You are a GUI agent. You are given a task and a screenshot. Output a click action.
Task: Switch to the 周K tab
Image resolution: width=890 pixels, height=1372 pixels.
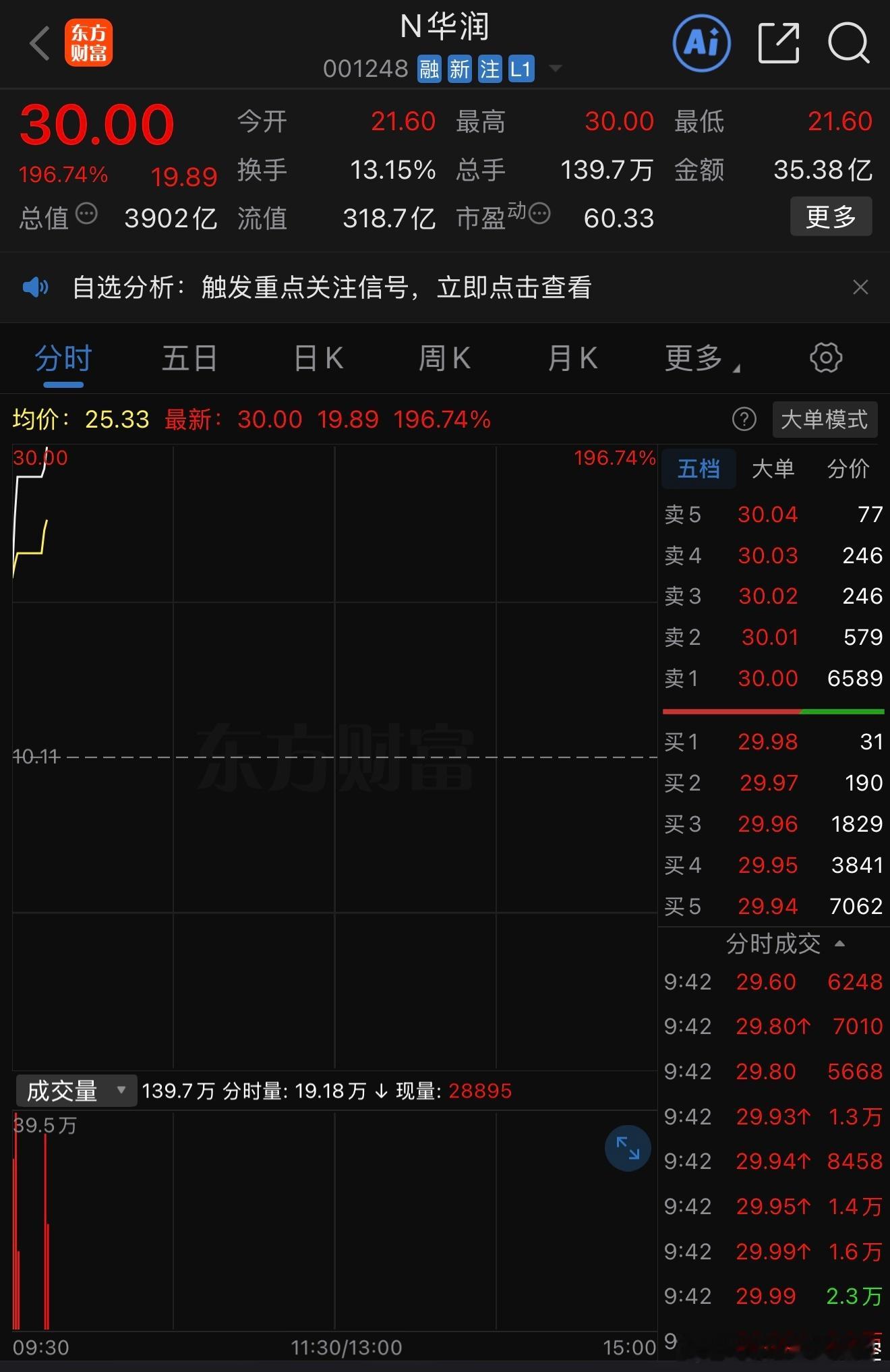click(x=444, y=358)
